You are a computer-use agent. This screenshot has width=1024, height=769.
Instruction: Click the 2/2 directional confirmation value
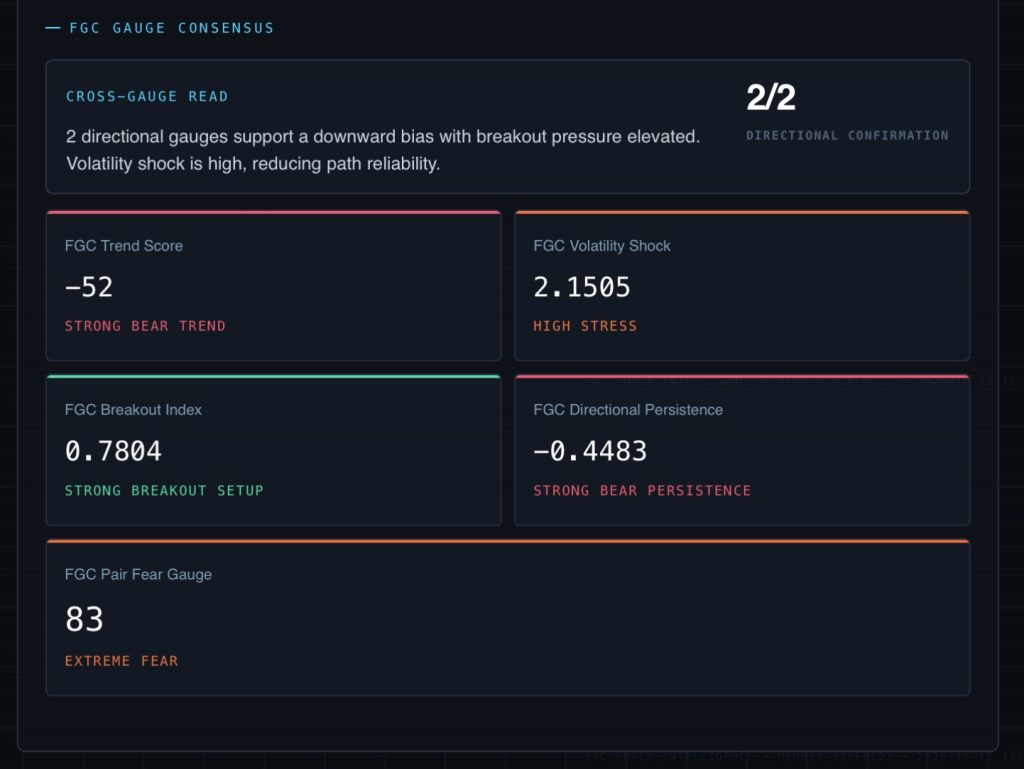point(771,97)
